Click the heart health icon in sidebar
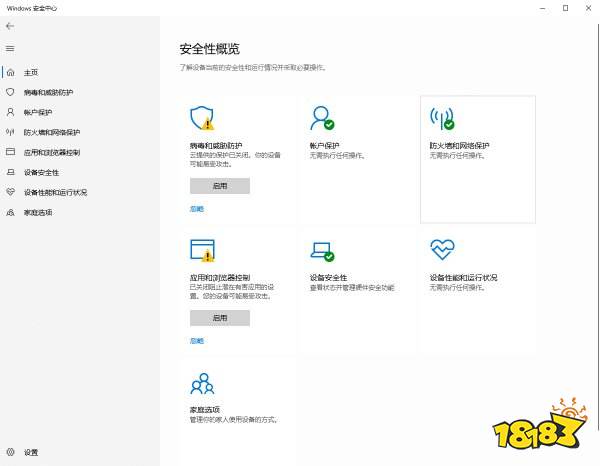Screen dimensions: 600x466 point(10,192)
